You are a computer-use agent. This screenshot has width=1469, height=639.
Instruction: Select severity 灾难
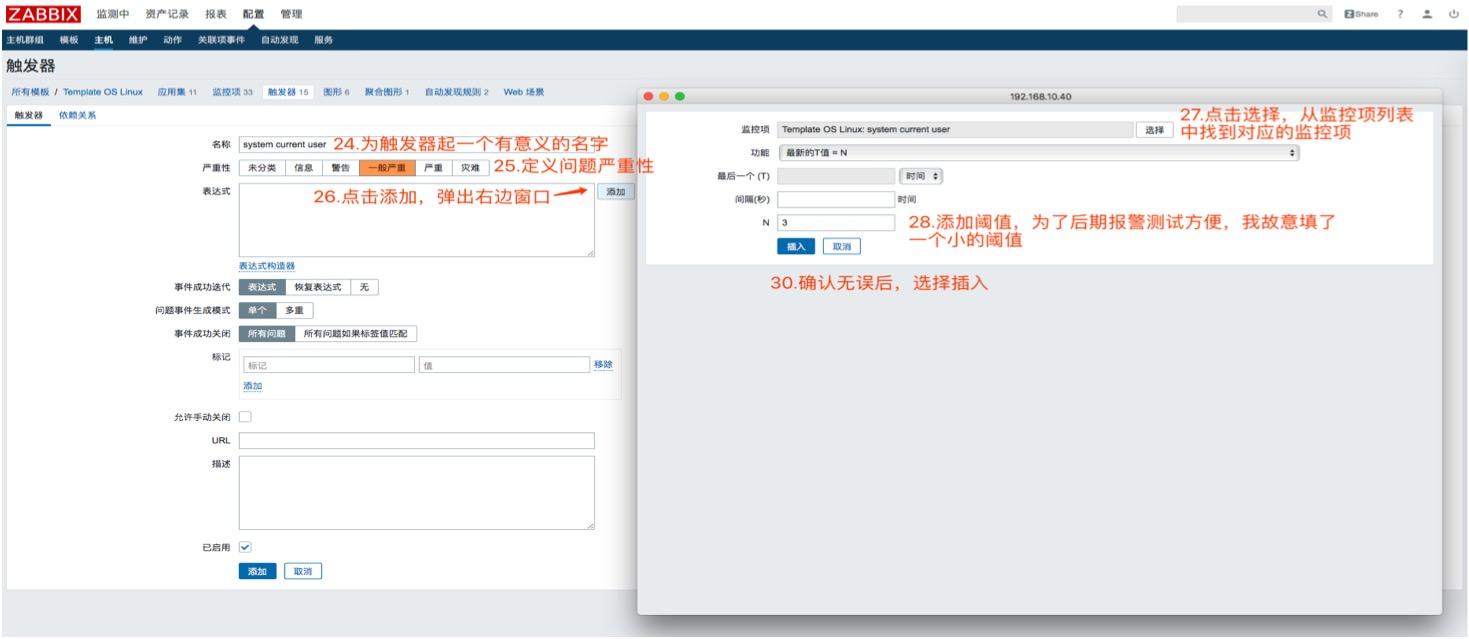point(470,168)
